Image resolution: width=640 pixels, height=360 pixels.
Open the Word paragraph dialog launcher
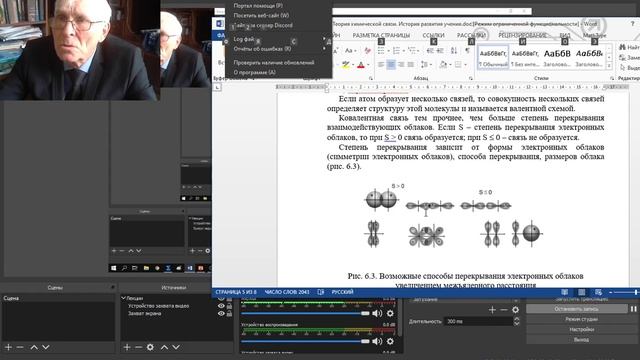click(471, 78)
